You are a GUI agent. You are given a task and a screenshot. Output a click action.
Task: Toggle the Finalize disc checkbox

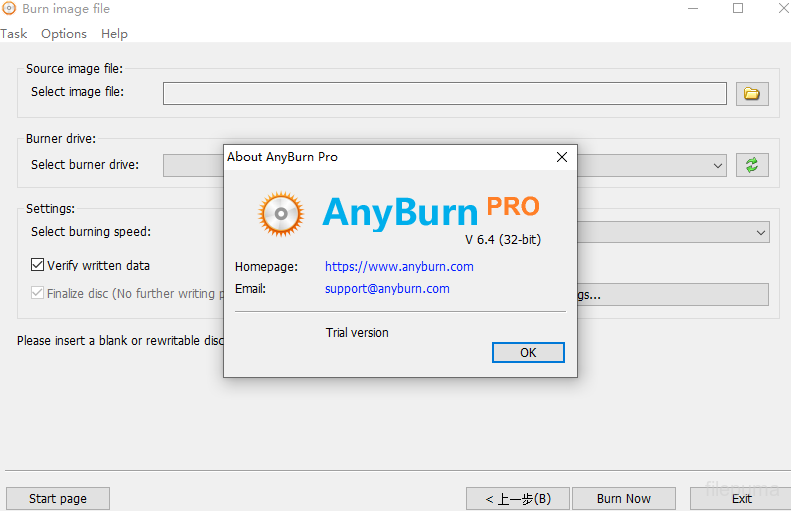click(x=37, y=293)
